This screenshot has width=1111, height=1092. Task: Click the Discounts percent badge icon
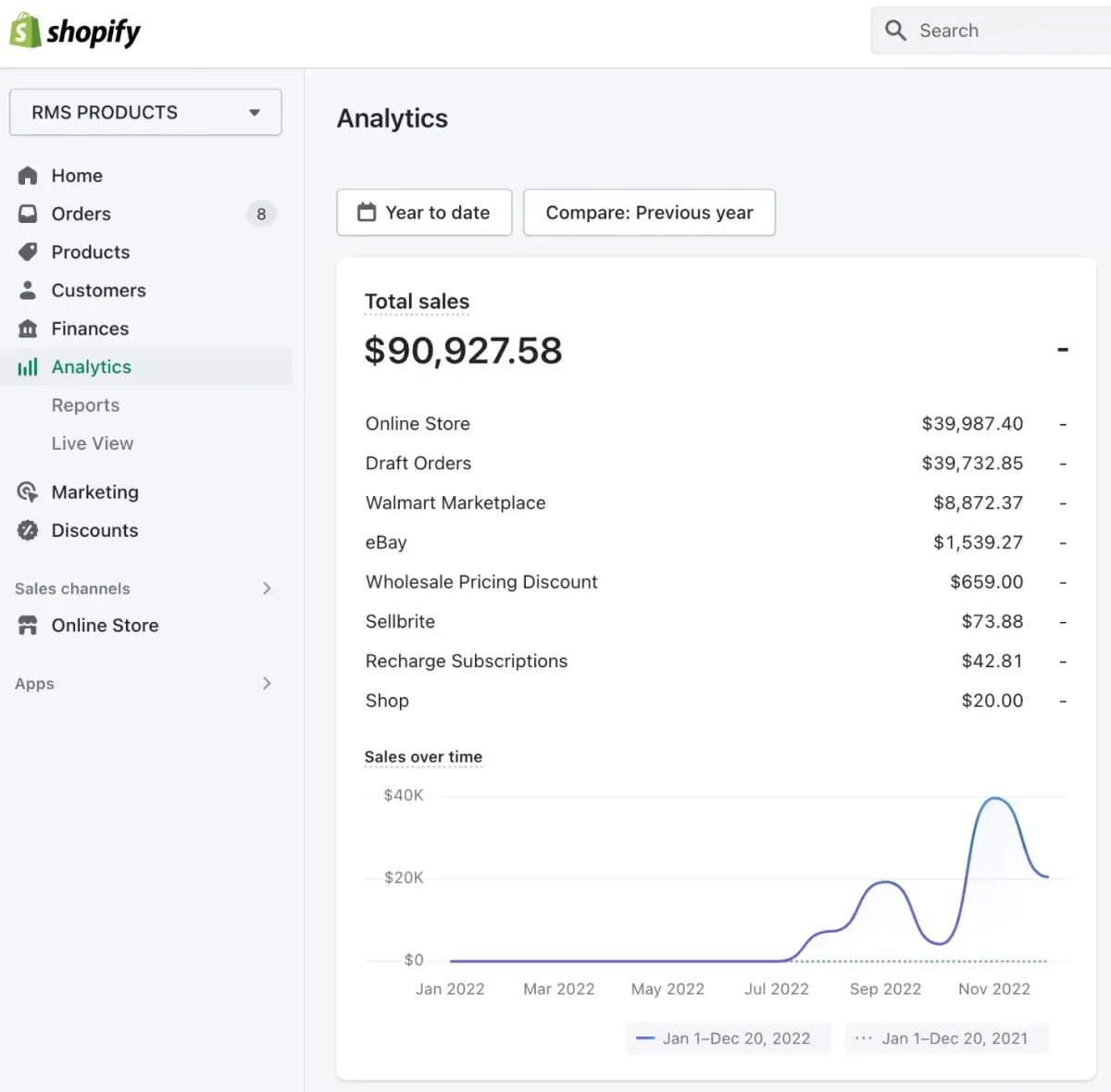[28, 530]
